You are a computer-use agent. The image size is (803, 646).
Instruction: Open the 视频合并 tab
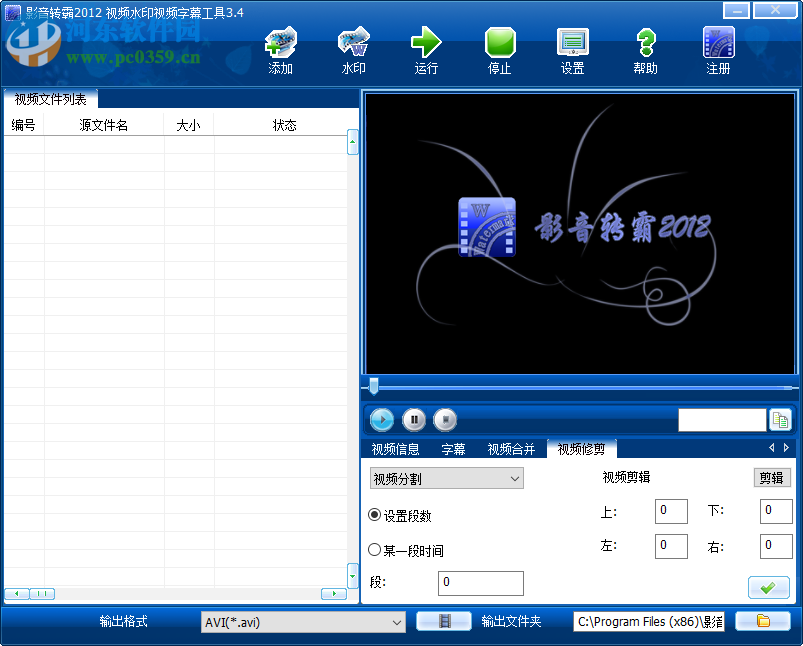(x=510, y=448)
